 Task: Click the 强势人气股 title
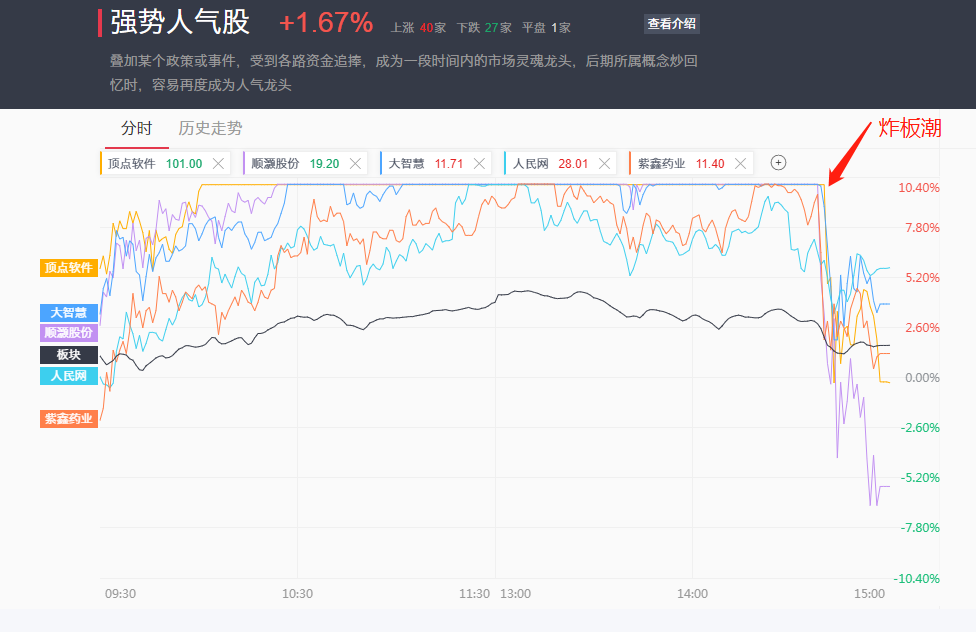pyautogui.click(x=180, y=23)
